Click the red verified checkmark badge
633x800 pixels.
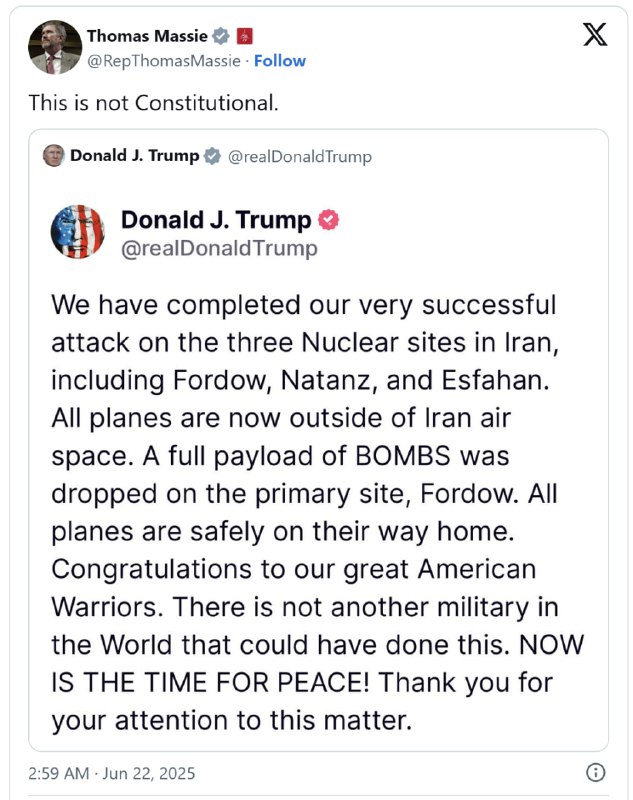click(328, 220)
